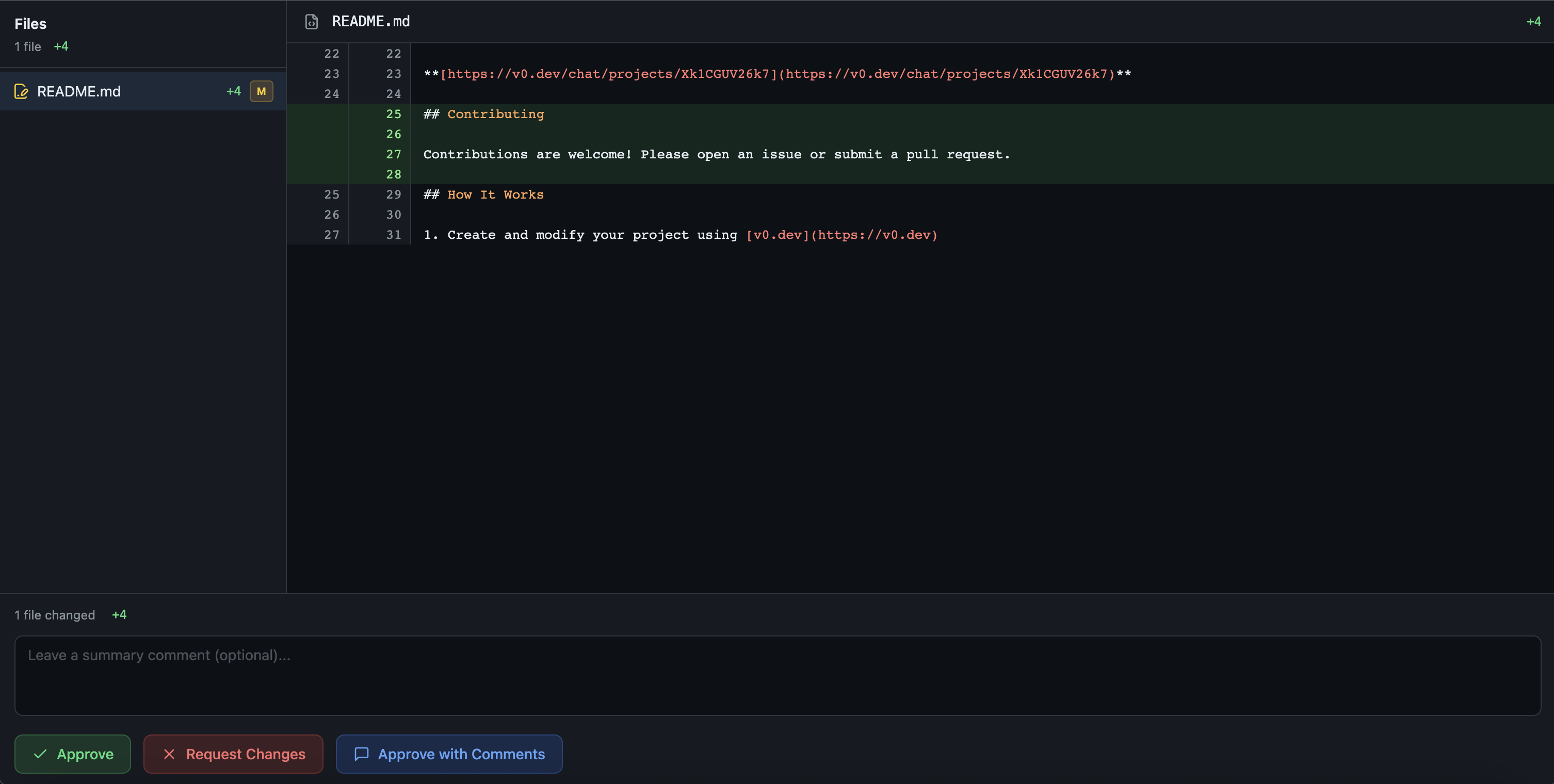
Task: Click the Contributions are welcome added line
Action: [716, 154]
